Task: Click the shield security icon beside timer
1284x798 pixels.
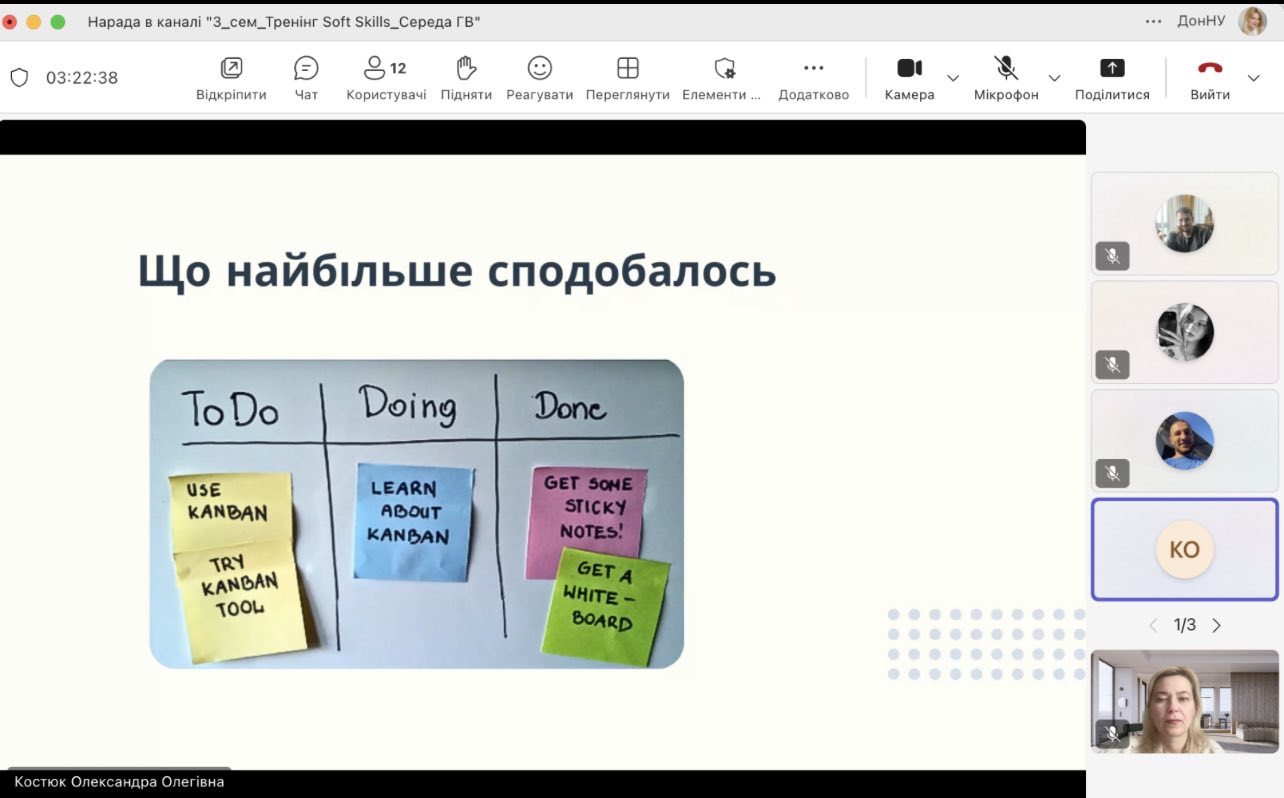Action: tap(19, 78)
